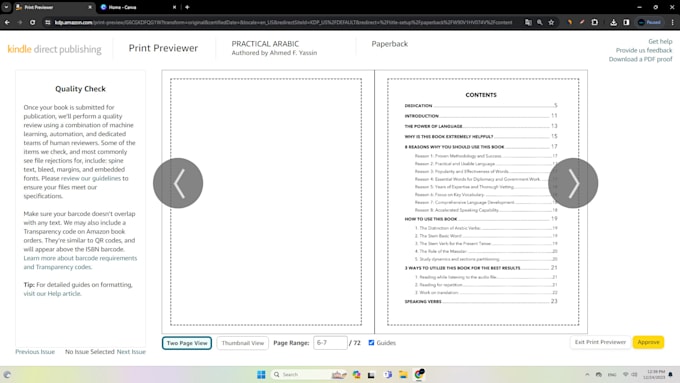Click the browser address bar URL
Viewport: 680px width, 383px height.
pyautogui.click(x=283, y=22)
